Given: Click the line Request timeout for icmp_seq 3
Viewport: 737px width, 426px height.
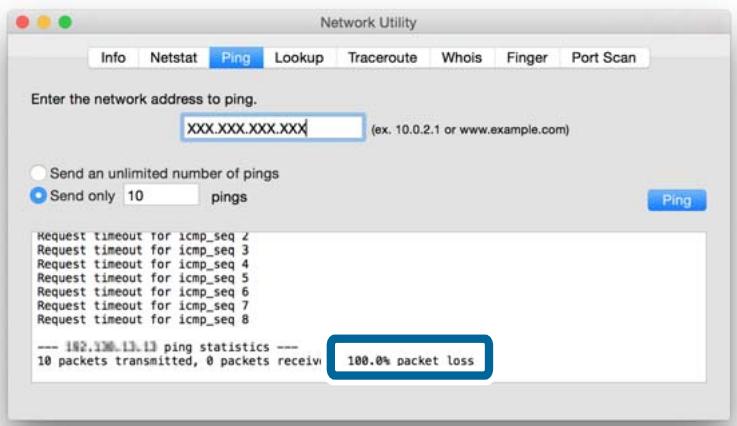Looking at the screenshot, I should click(x=143, y=250).
